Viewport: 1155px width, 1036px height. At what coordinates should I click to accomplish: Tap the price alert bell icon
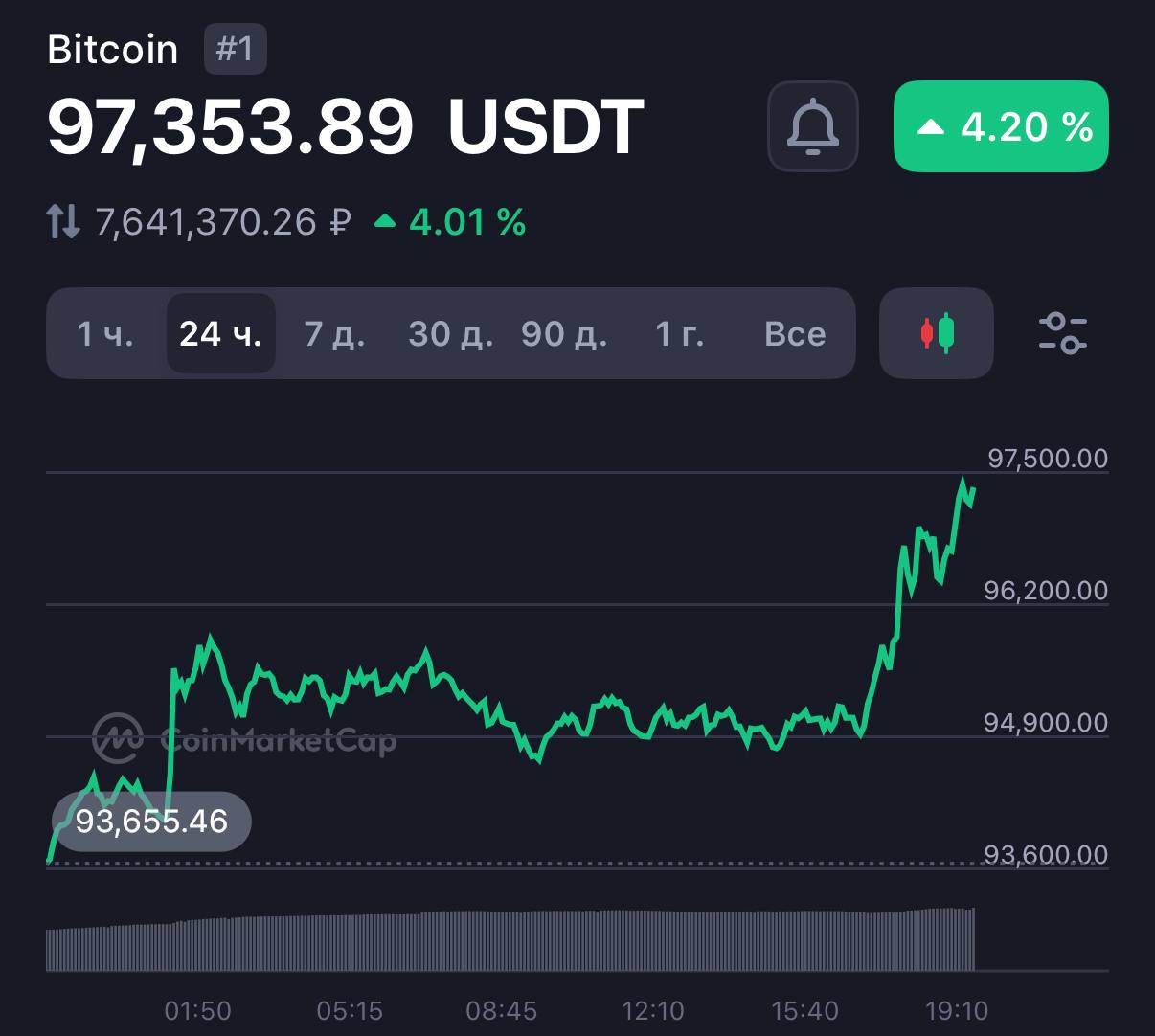point(812,127)
